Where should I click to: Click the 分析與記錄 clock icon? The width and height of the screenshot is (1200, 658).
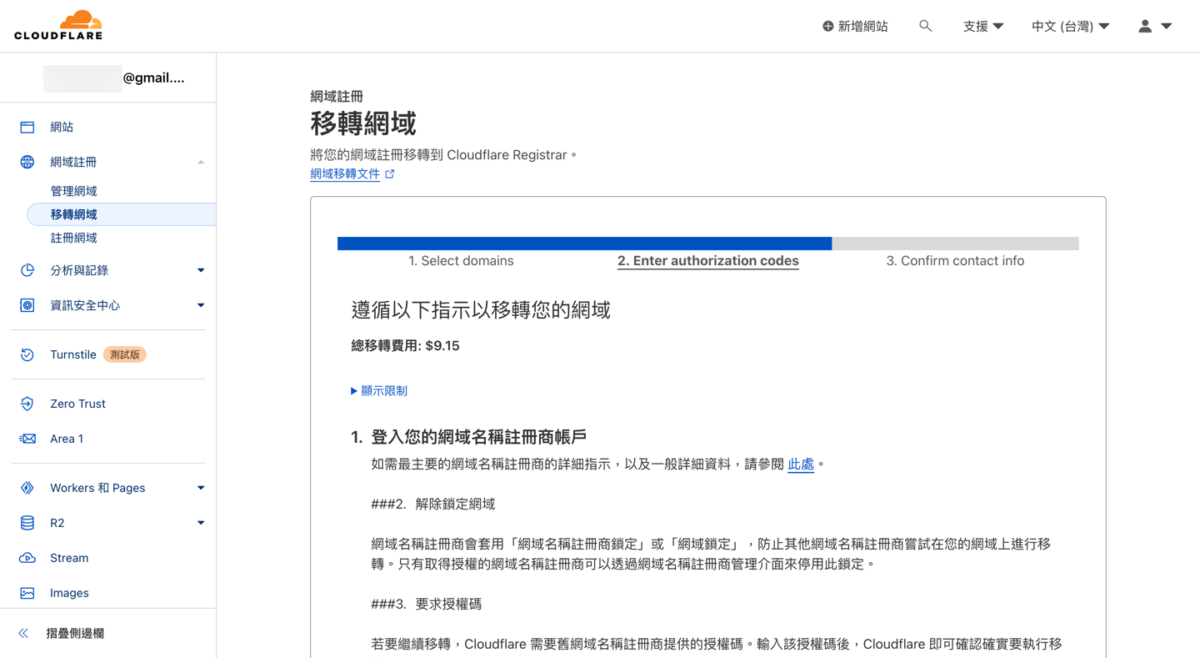point(28,270)
